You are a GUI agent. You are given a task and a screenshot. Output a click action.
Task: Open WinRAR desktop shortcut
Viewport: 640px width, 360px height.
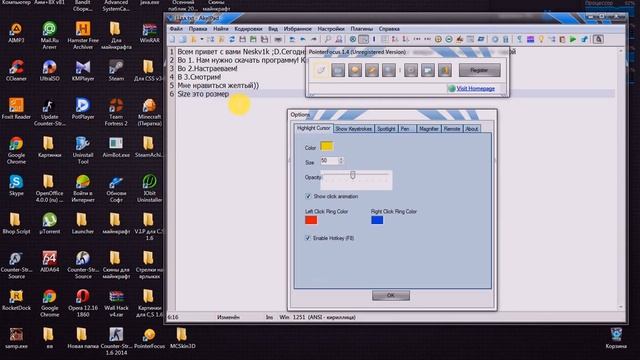[149, 33]
